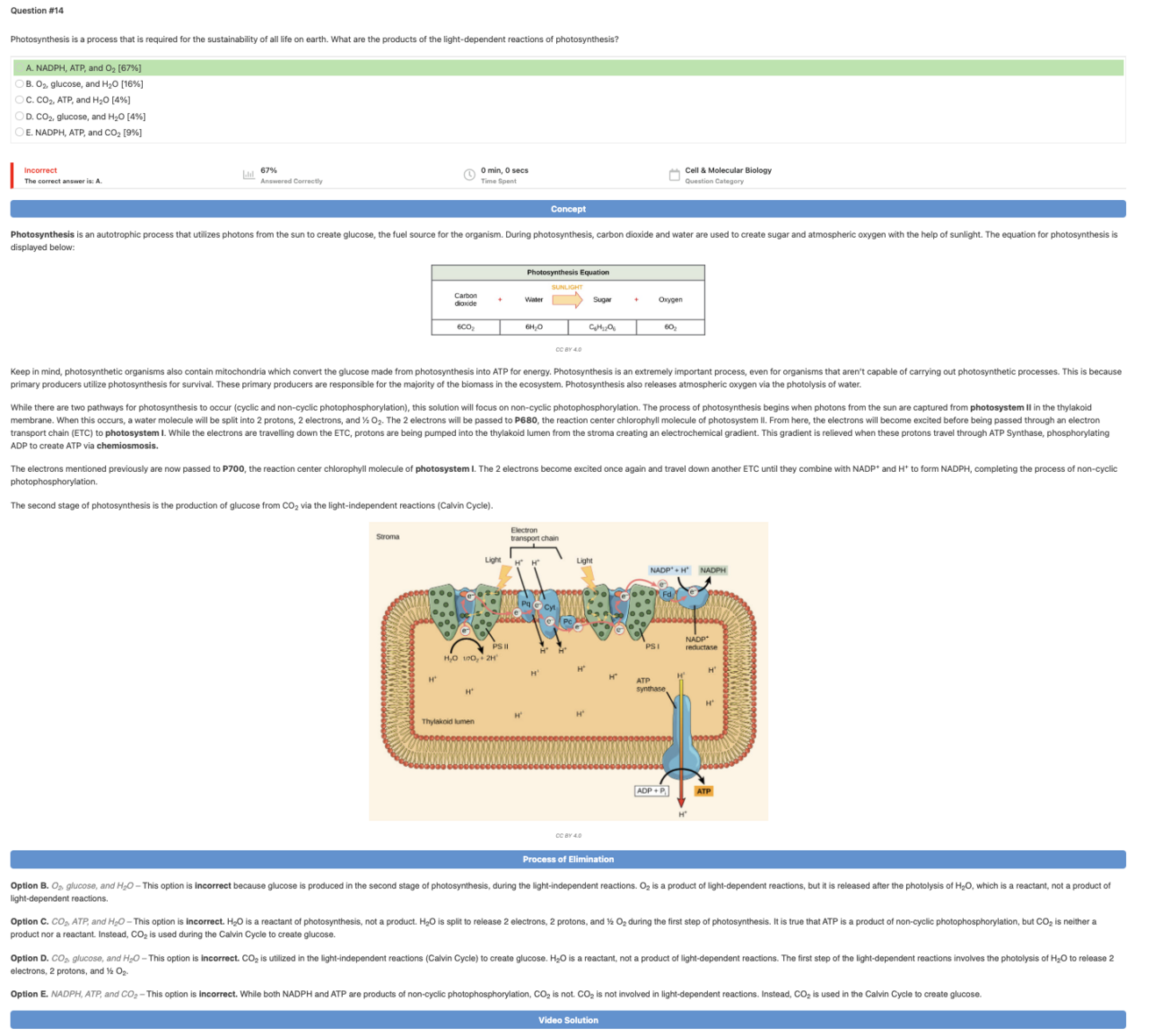Click the orange ATP label in diagram

703,791
